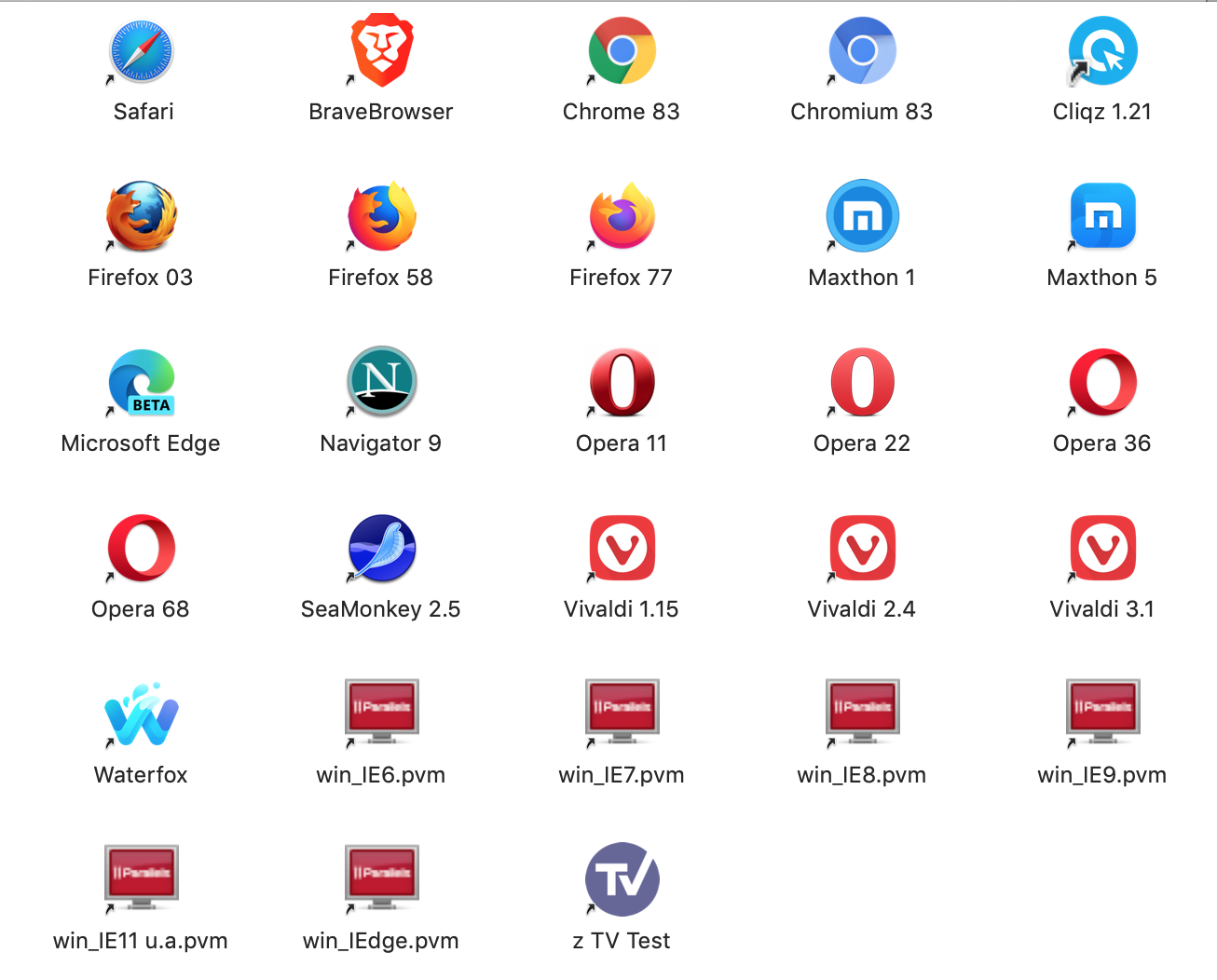Viewport: 1217px width, 980px height.
Task: Open the Cliqz 1.21 browser
Action: pos(1102,51)
